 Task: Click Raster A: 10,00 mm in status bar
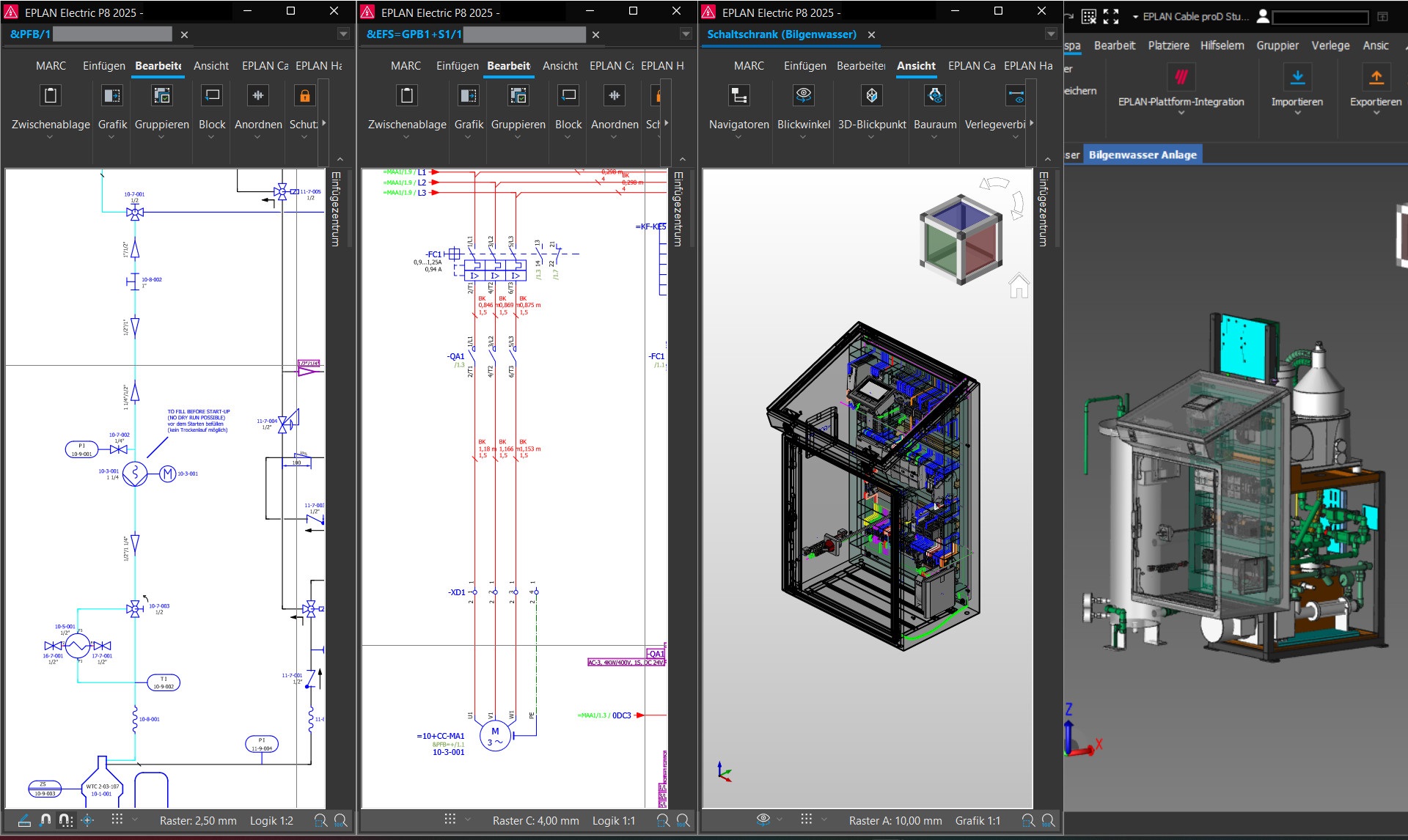[x=895, y=821]
